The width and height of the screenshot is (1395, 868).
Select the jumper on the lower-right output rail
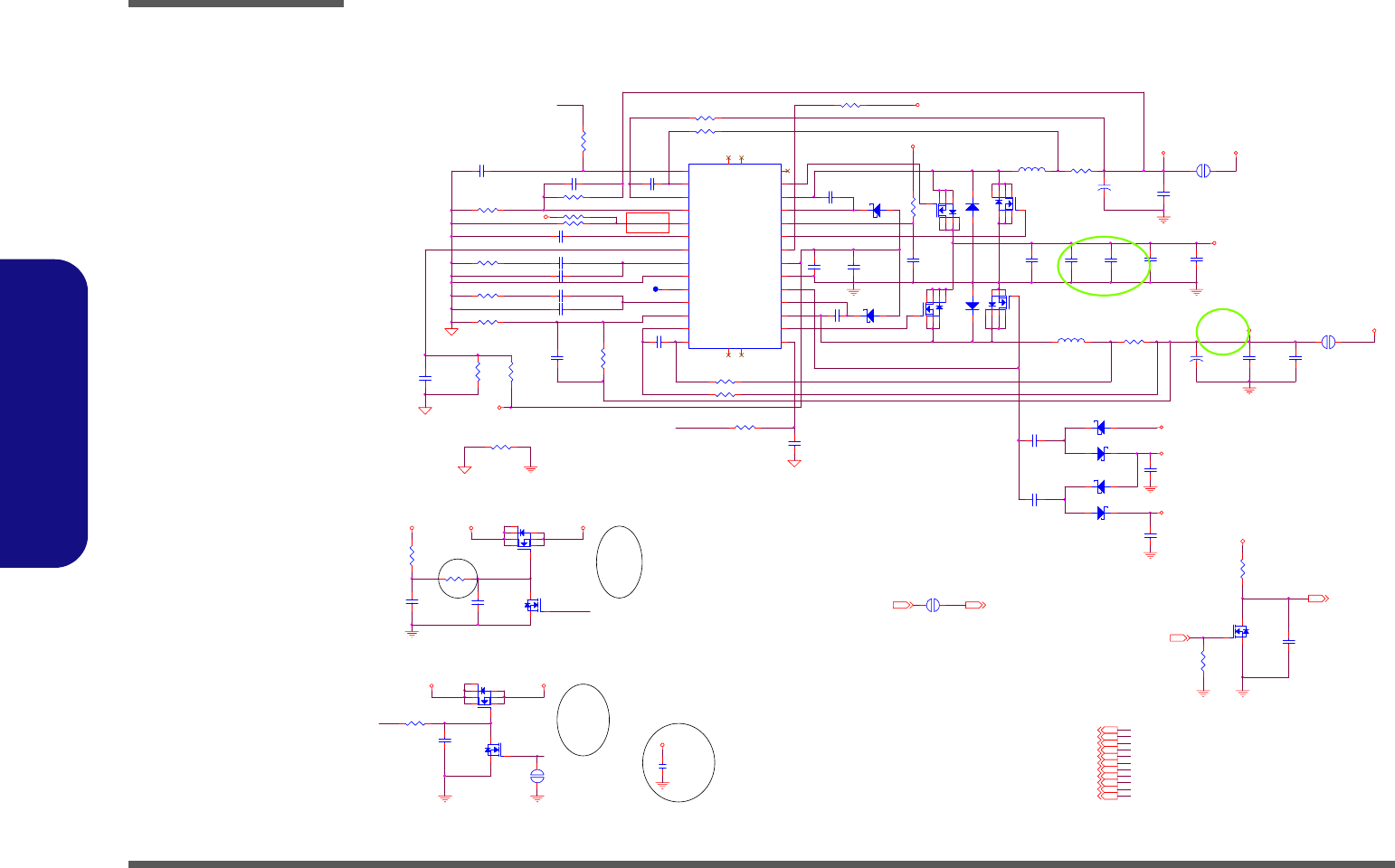click(x=1328, y=342)
